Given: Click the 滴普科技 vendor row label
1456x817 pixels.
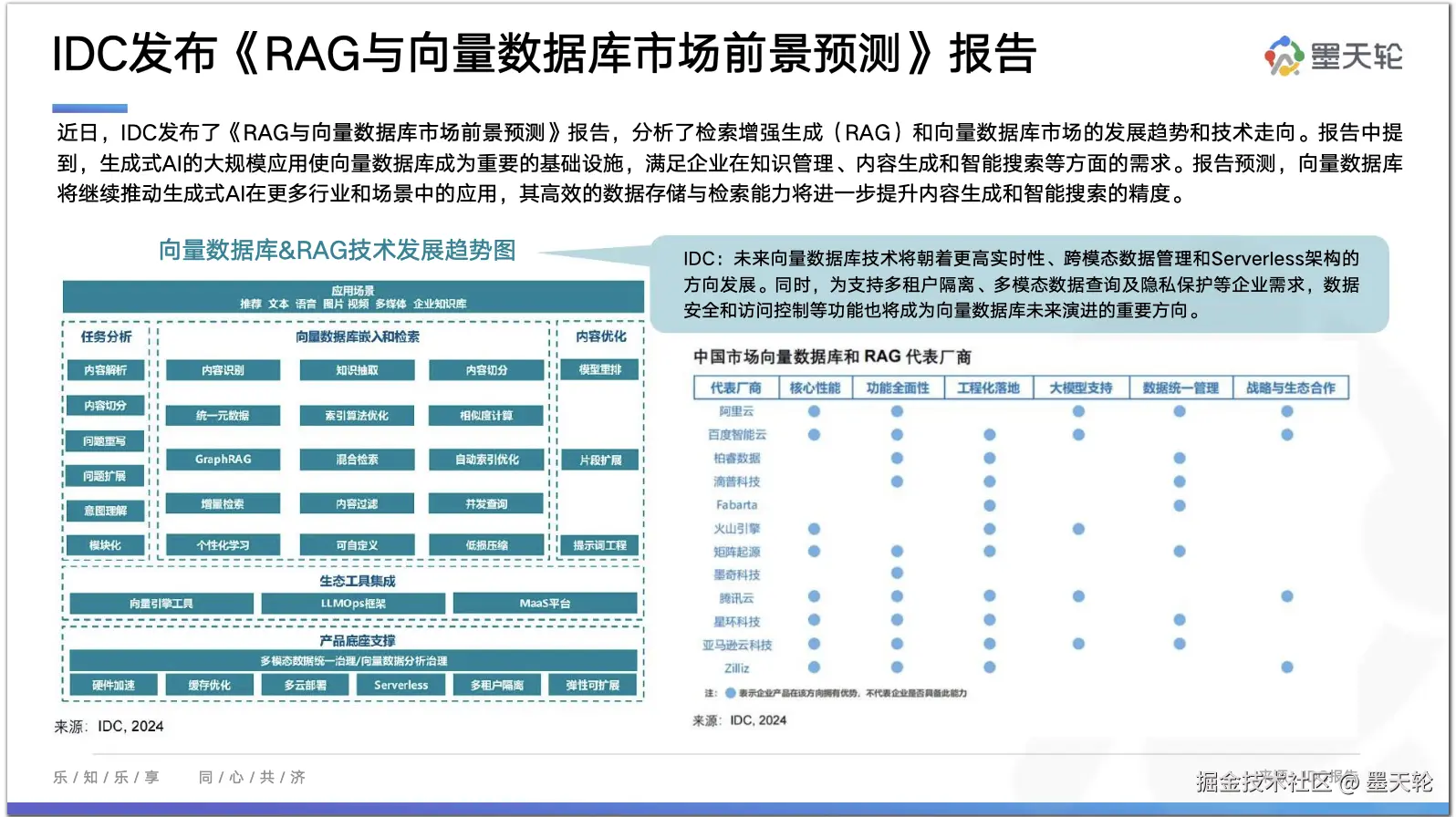Looking at the screenshot, I should [736, 481].
